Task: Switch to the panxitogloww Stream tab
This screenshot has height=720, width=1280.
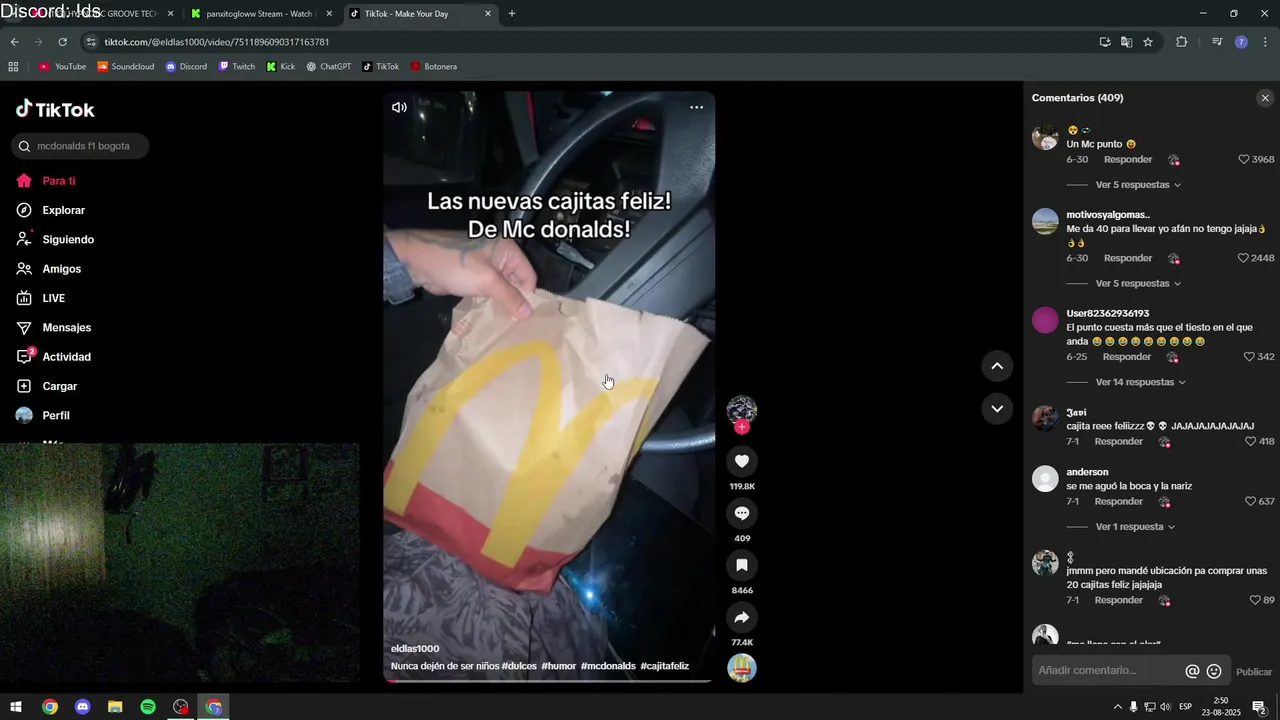Action: pos(261,14)
